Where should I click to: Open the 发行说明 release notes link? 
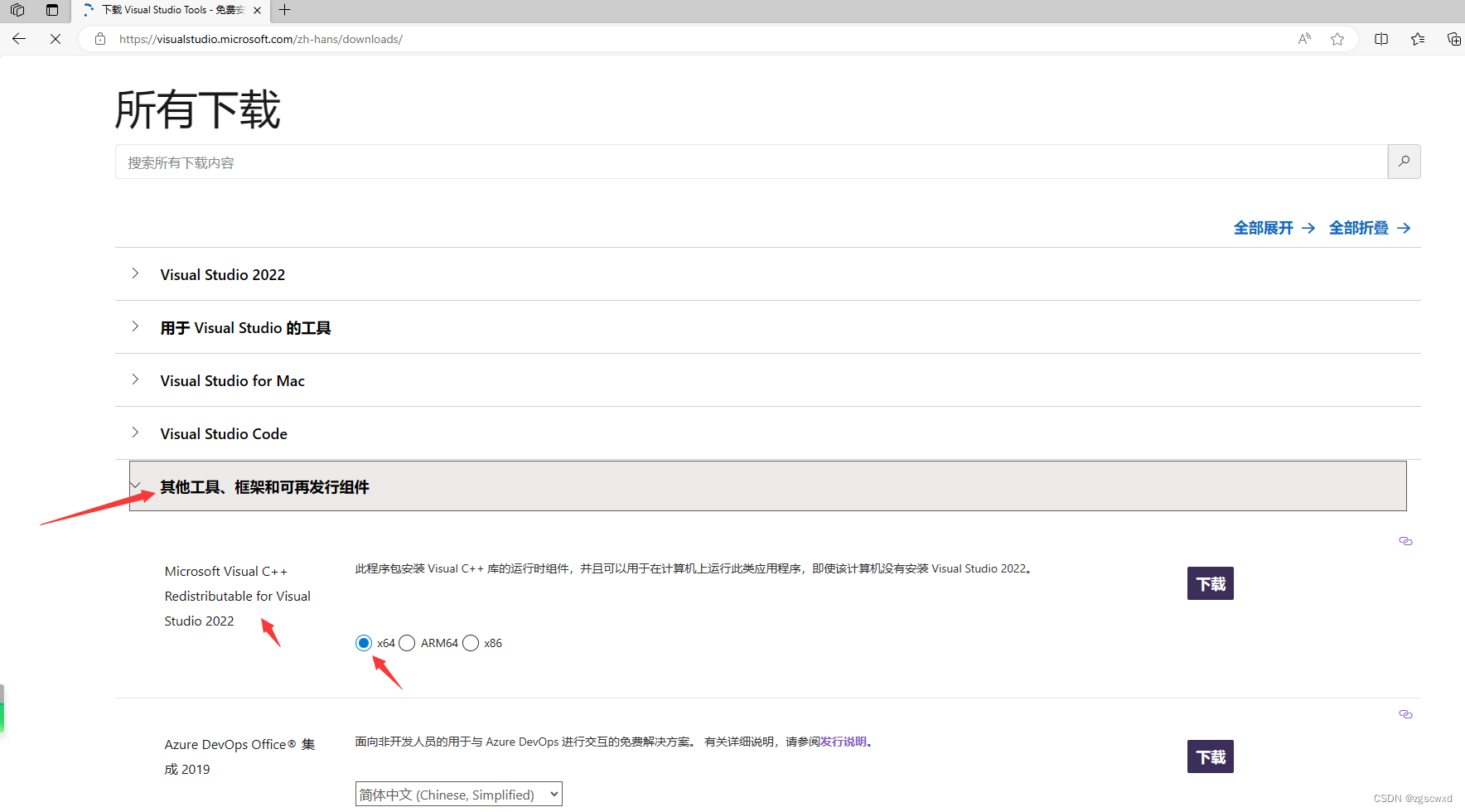(843, 742)
